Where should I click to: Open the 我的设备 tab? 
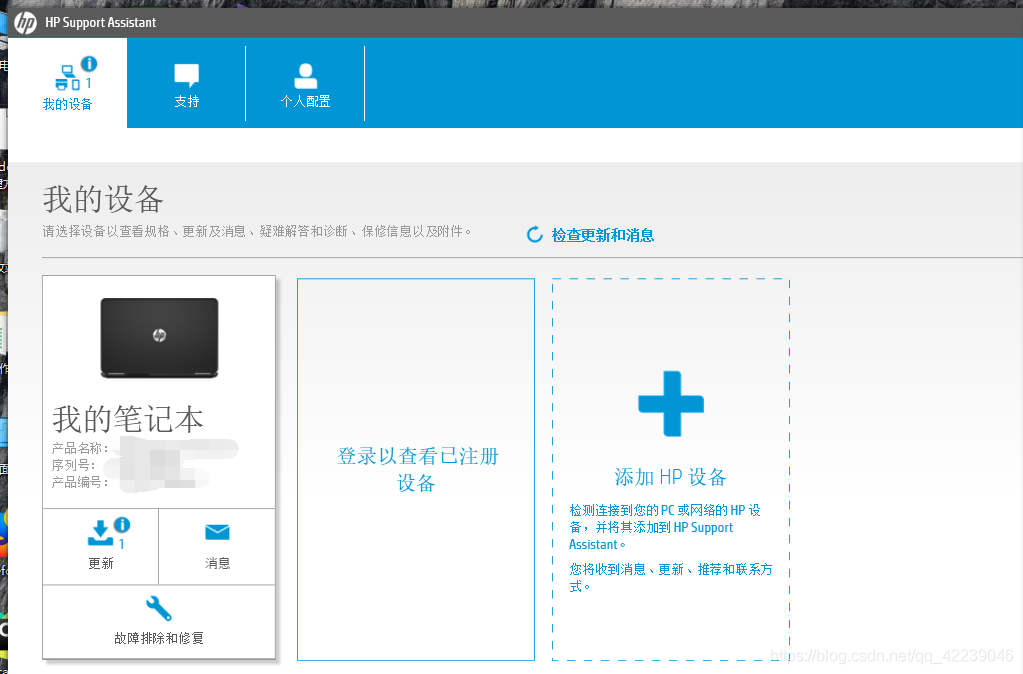click(67, 83)
